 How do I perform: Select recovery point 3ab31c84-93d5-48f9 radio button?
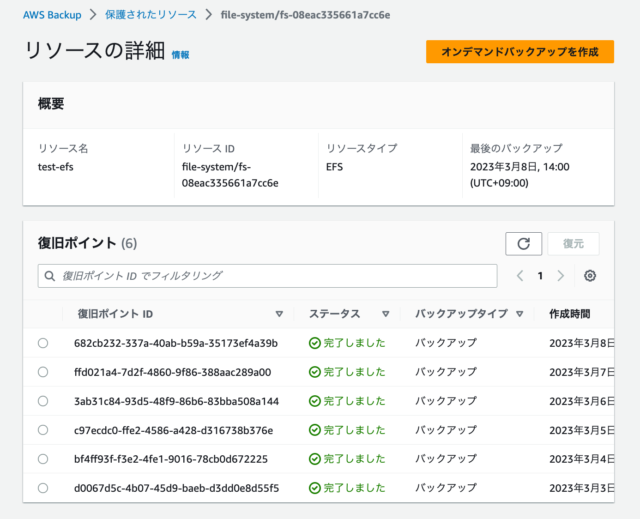click(x=43, y=401)
